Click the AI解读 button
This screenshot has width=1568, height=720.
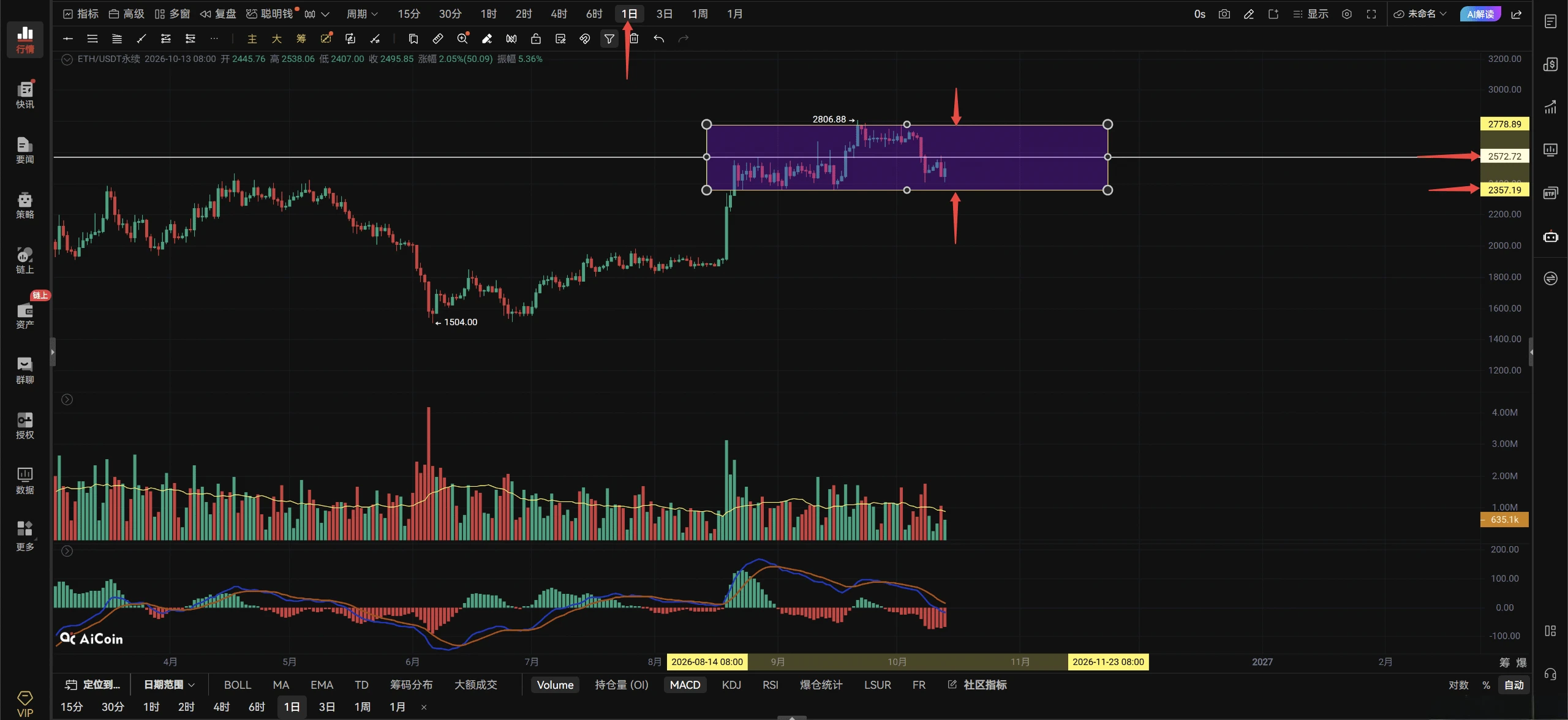[1480, 13]
